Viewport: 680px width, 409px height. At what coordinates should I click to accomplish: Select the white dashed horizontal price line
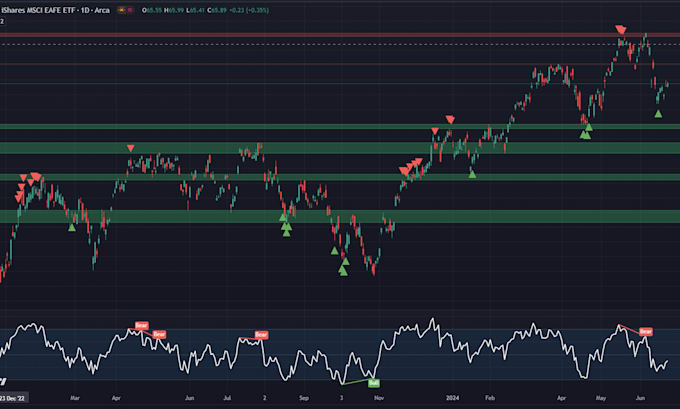click(x=340, y=46)
